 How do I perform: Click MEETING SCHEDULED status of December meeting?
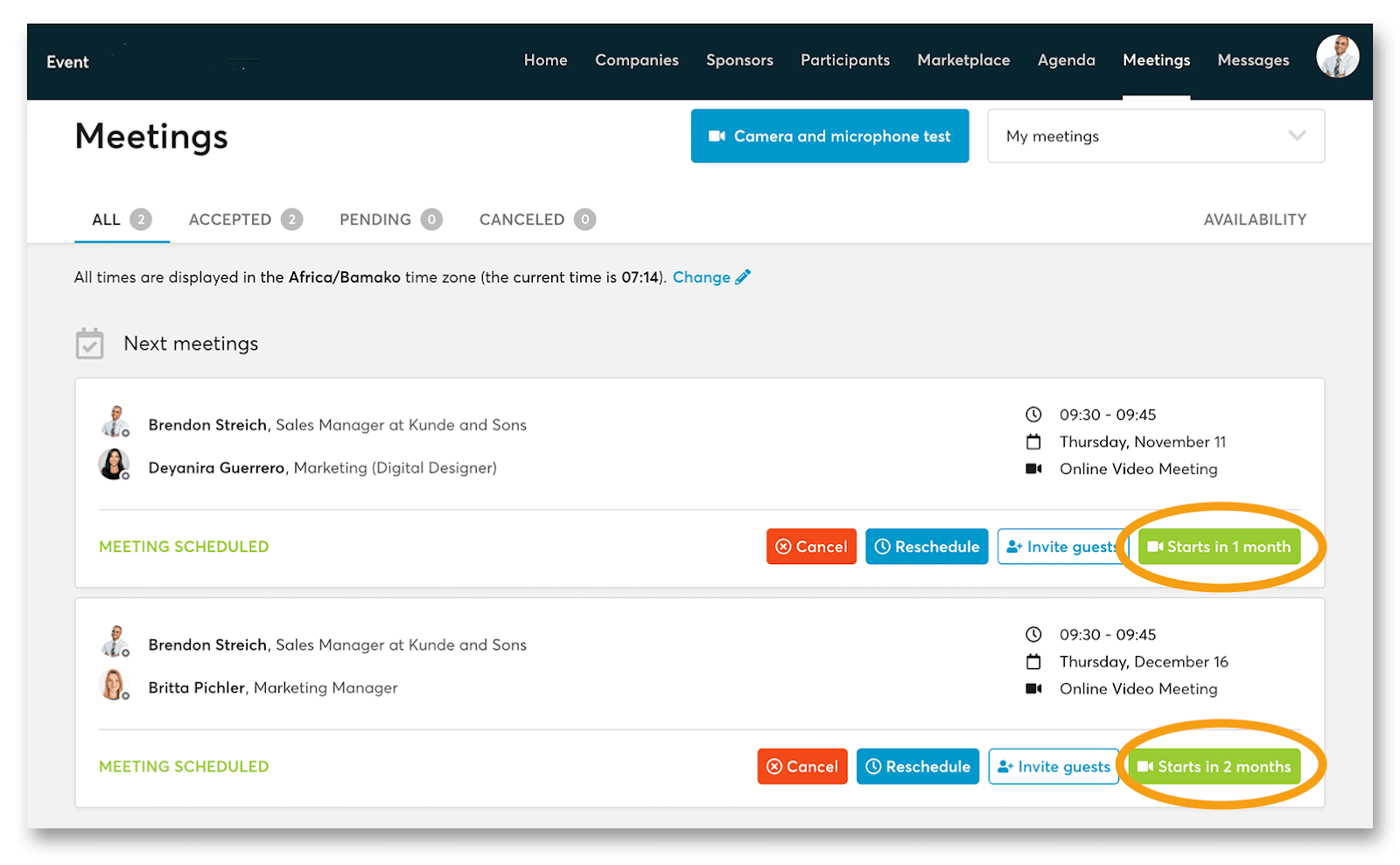(x=184, y=766)
